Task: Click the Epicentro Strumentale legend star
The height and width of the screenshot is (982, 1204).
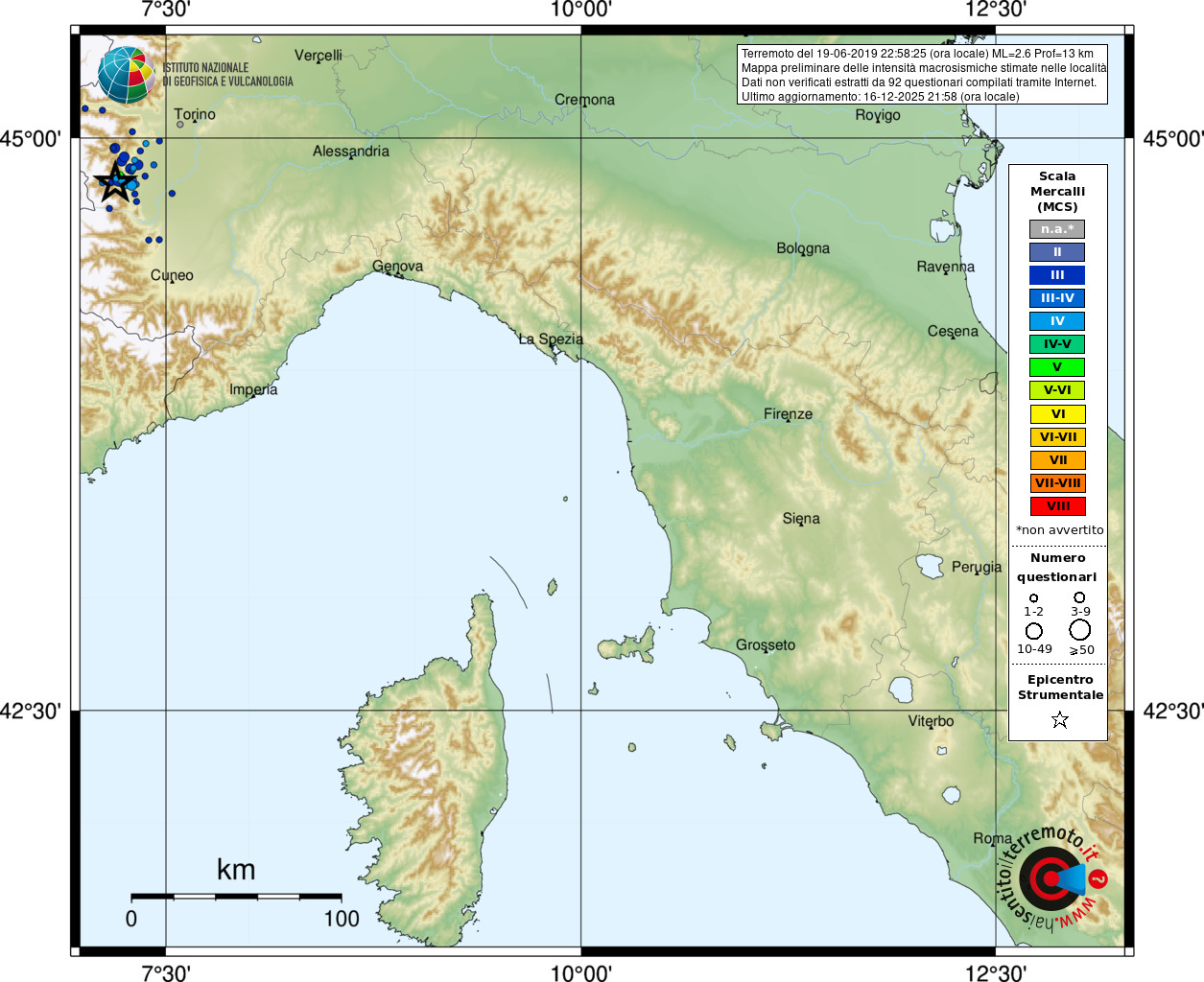Action: tap(1060, 719)
